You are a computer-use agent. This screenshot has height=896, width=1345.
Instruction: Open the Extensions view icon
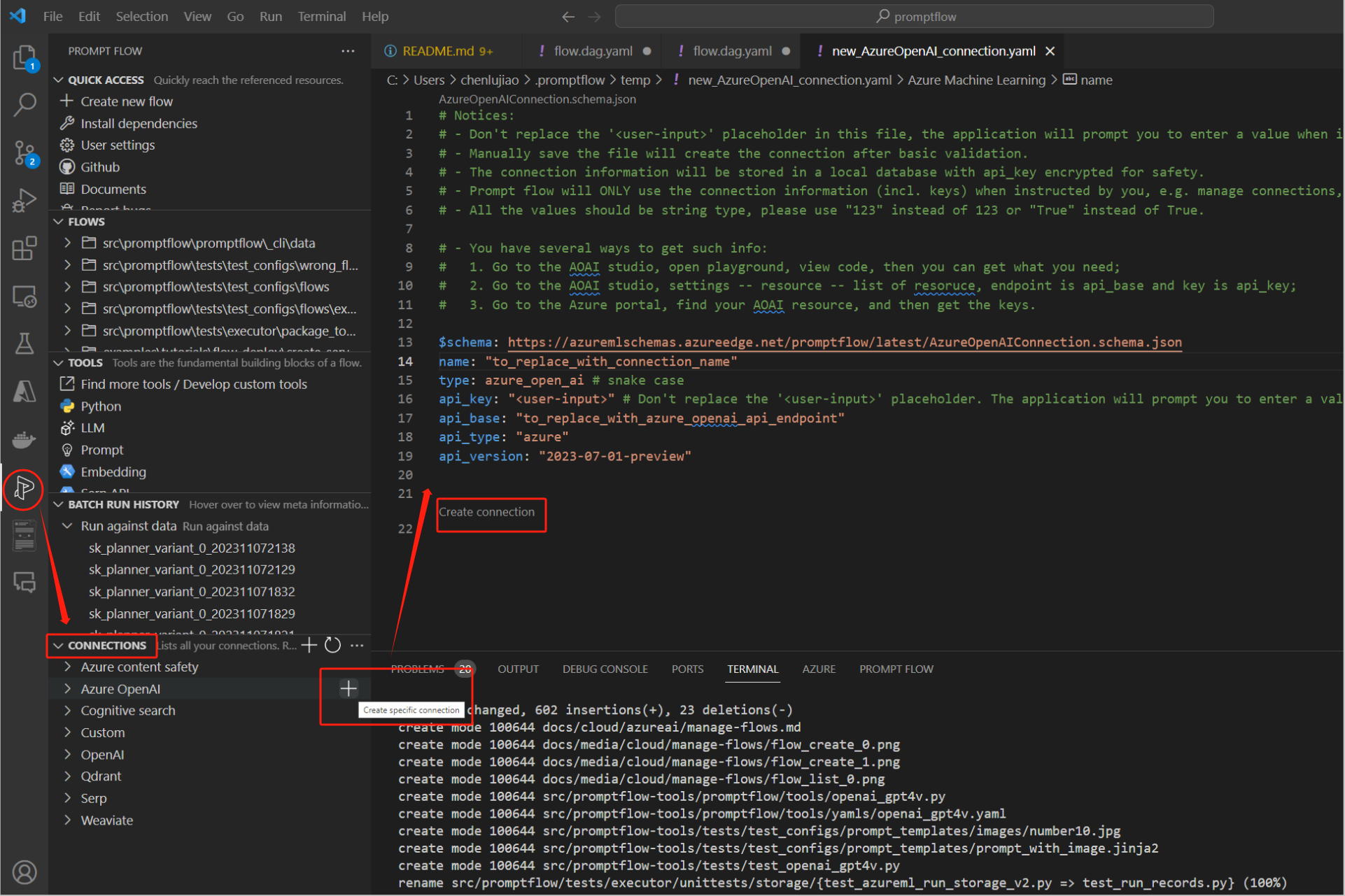coord(24,248)
